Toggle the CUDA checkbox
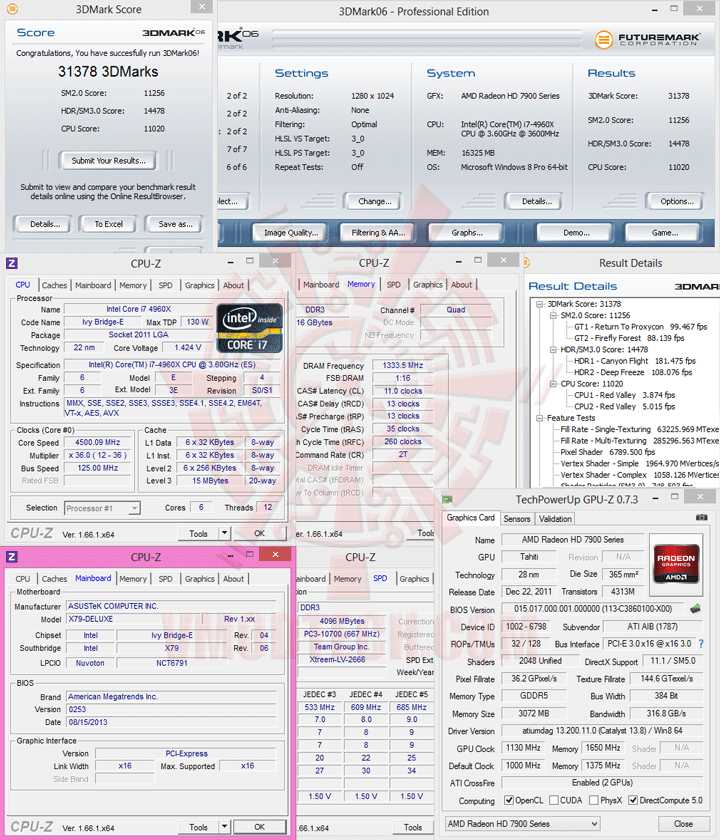Image resolution: width=720 pixels, height=840 pixels. tap(554, 800)
